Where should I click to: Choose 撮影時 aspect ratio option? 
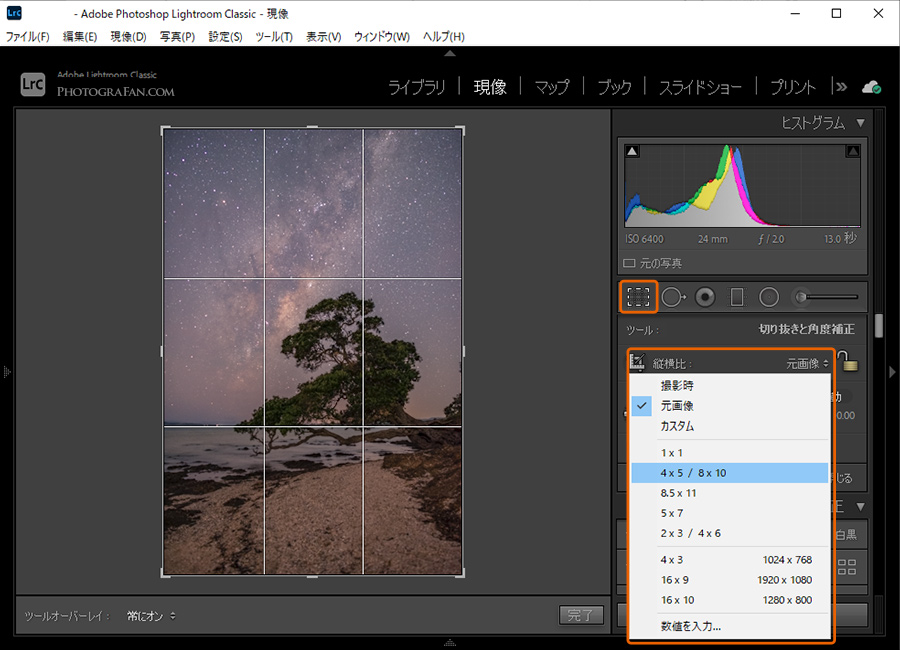pyautogui.click(x=730, y=385)
